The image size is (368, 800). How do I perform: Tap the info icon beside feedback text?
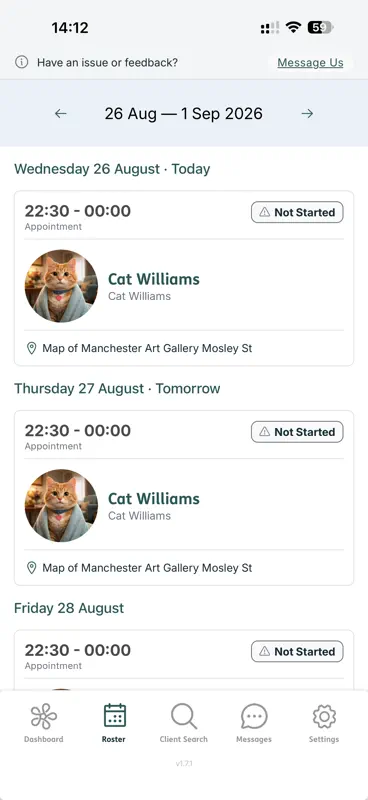click(21, 62)
